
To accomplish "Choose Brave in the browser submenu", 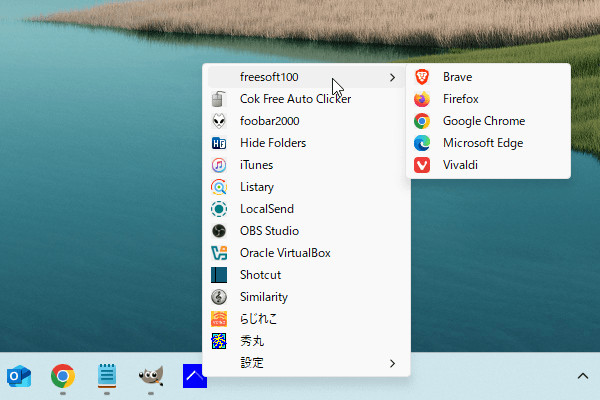I will [x=488, y=77].
